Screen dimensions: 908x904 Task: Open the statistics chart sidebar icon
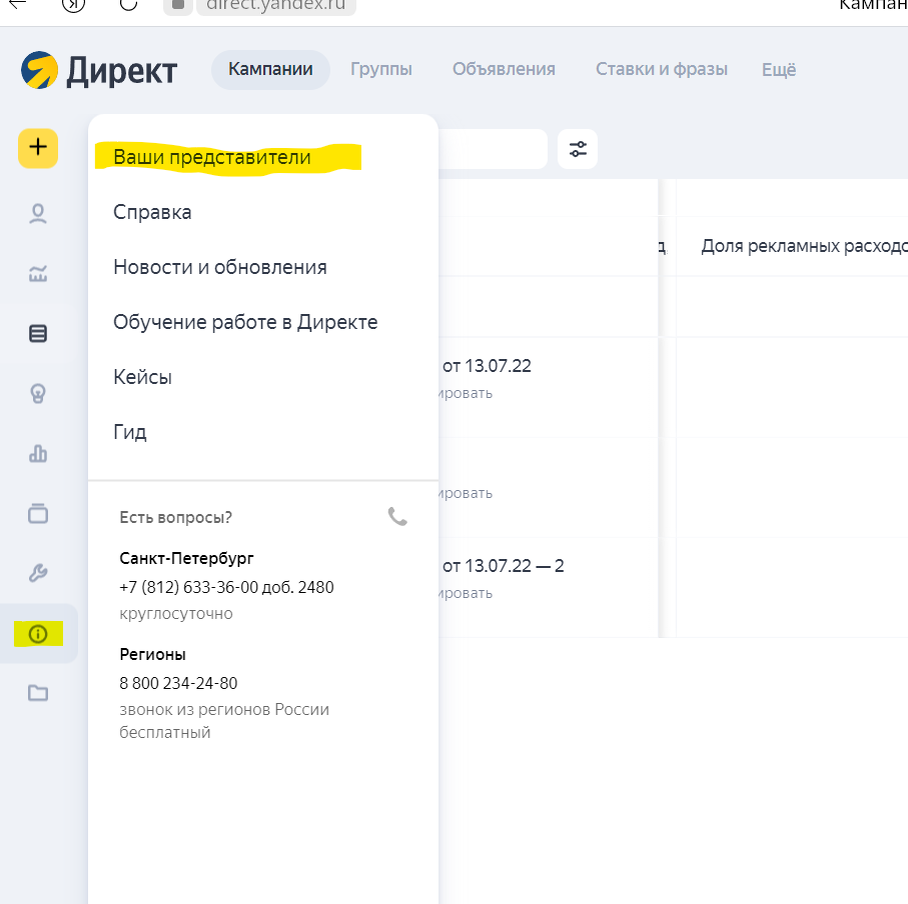pyautogui.click(x=38, y=273)
